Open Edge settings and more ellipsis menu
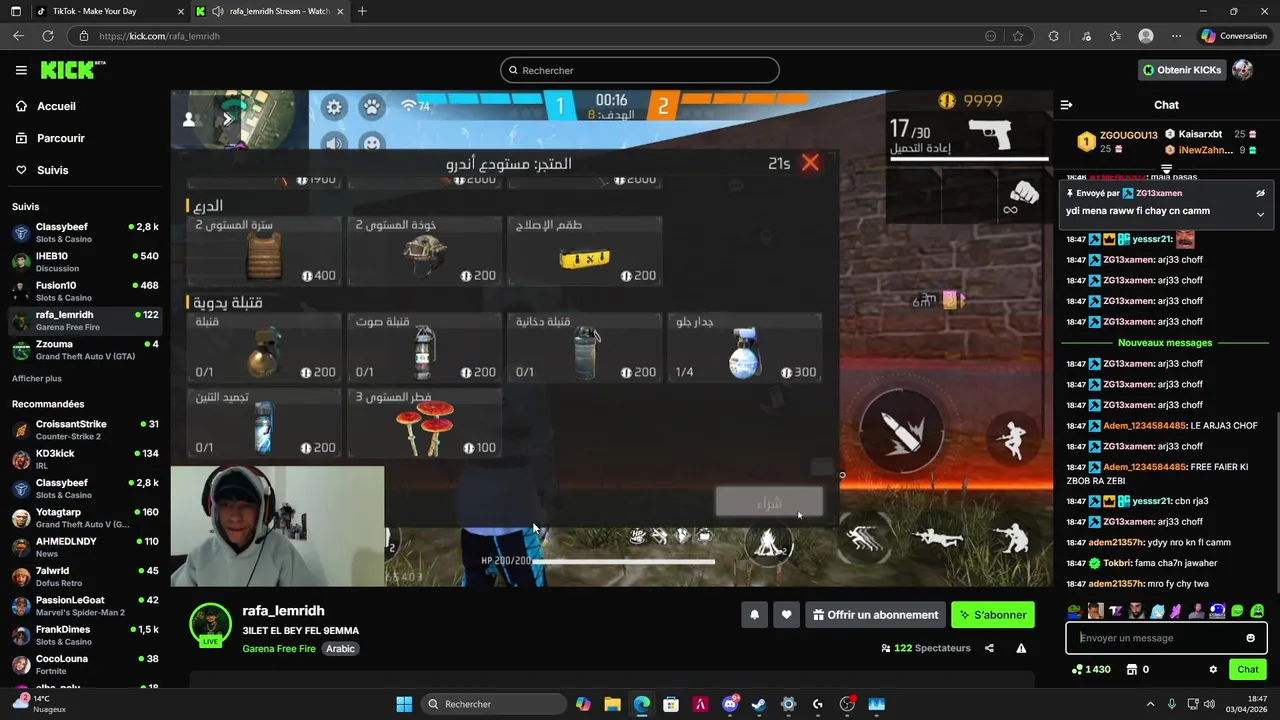The image size is (1280, 720). 1175,36
